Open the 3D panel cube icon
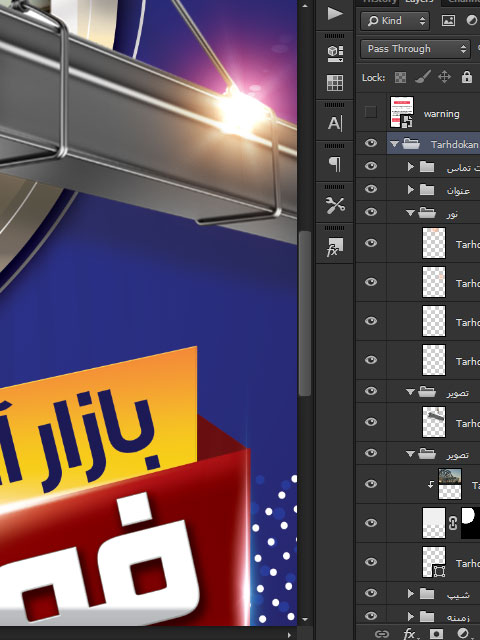The width and height of the screenshot is (480, 640). tap(335, 53)
